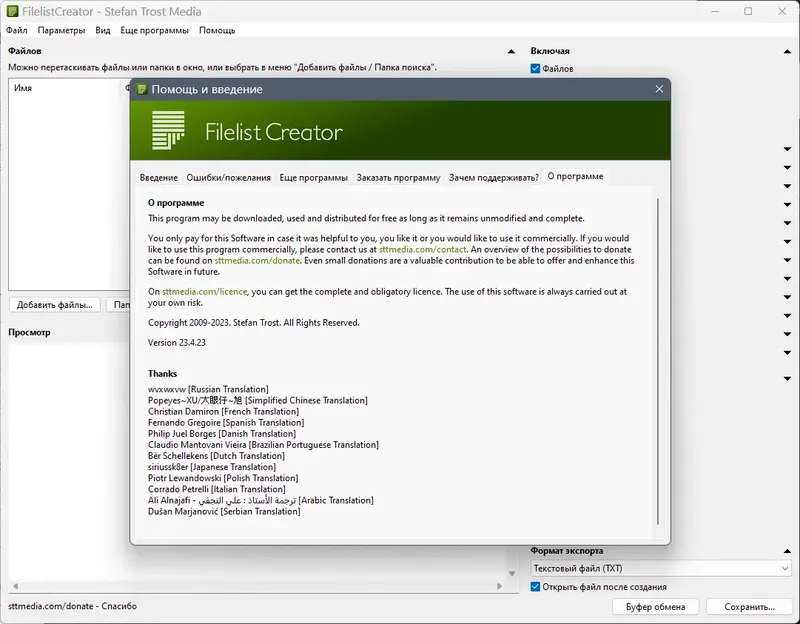Maximize the FilelistCreator window
Viewport: 800px width, 624px height.
(748, 11)
